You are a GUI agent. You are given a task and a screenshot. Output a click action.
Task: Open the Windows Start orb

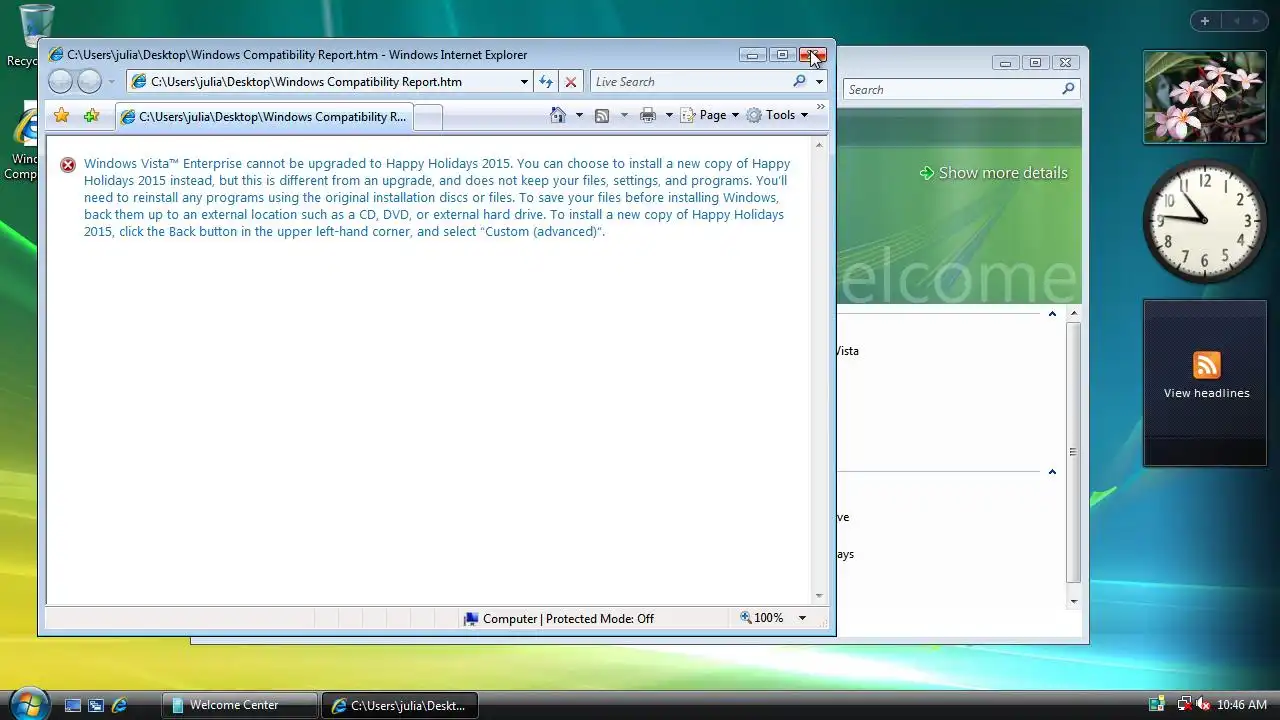pyautogui.click(x=28, y=703)
